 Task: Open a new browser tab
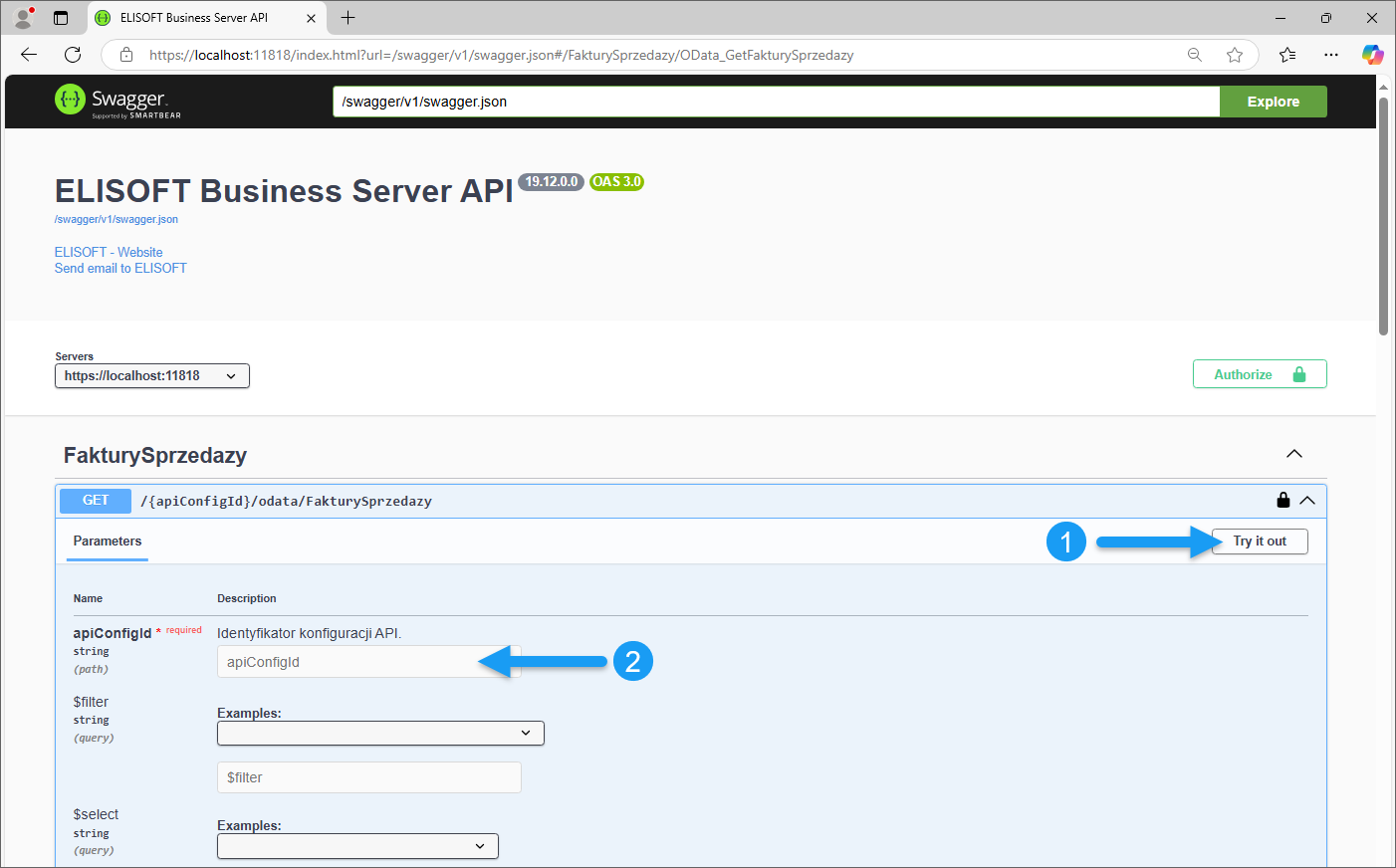[x=348, y=18]
